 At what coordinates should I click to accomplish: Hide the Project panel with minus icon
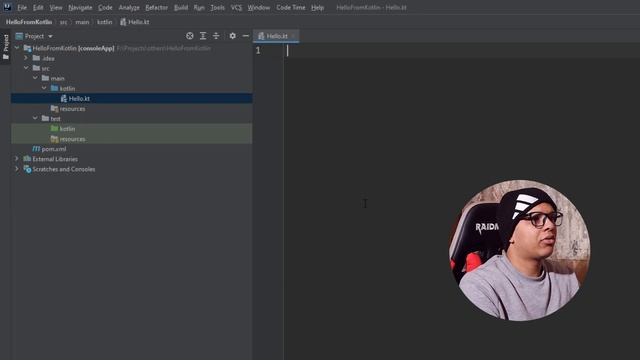coord(246,36)
